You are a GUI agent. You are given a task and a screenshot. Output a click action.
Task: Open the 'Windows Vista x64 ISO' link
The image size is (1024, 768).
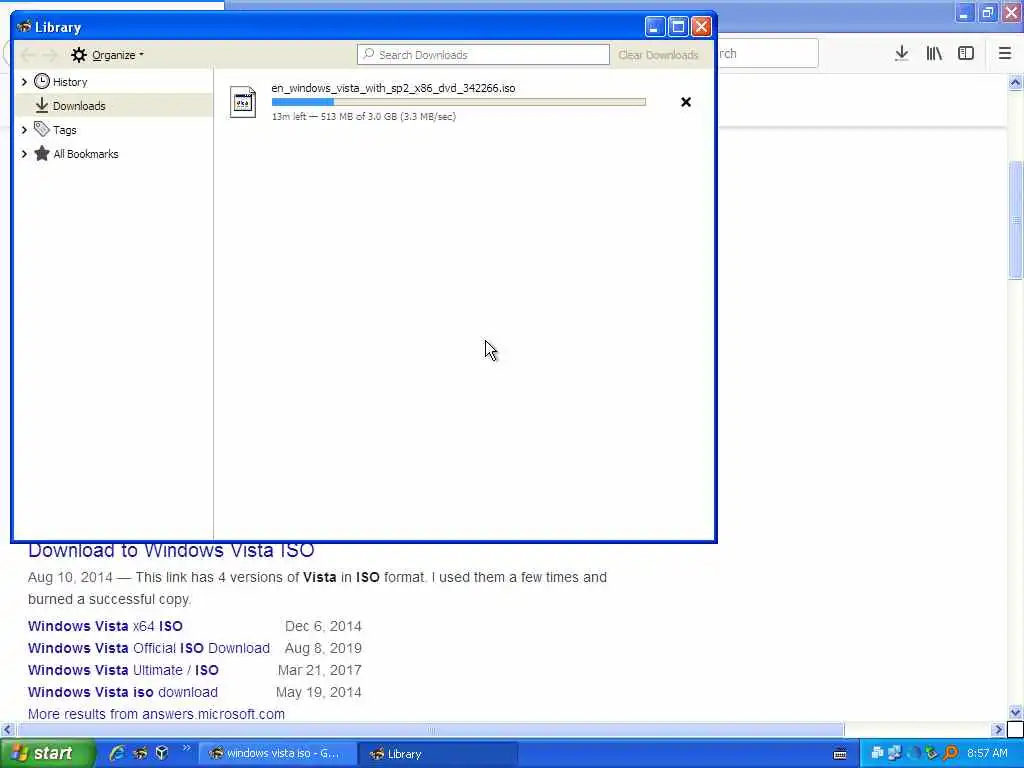[x=105, y=626]
